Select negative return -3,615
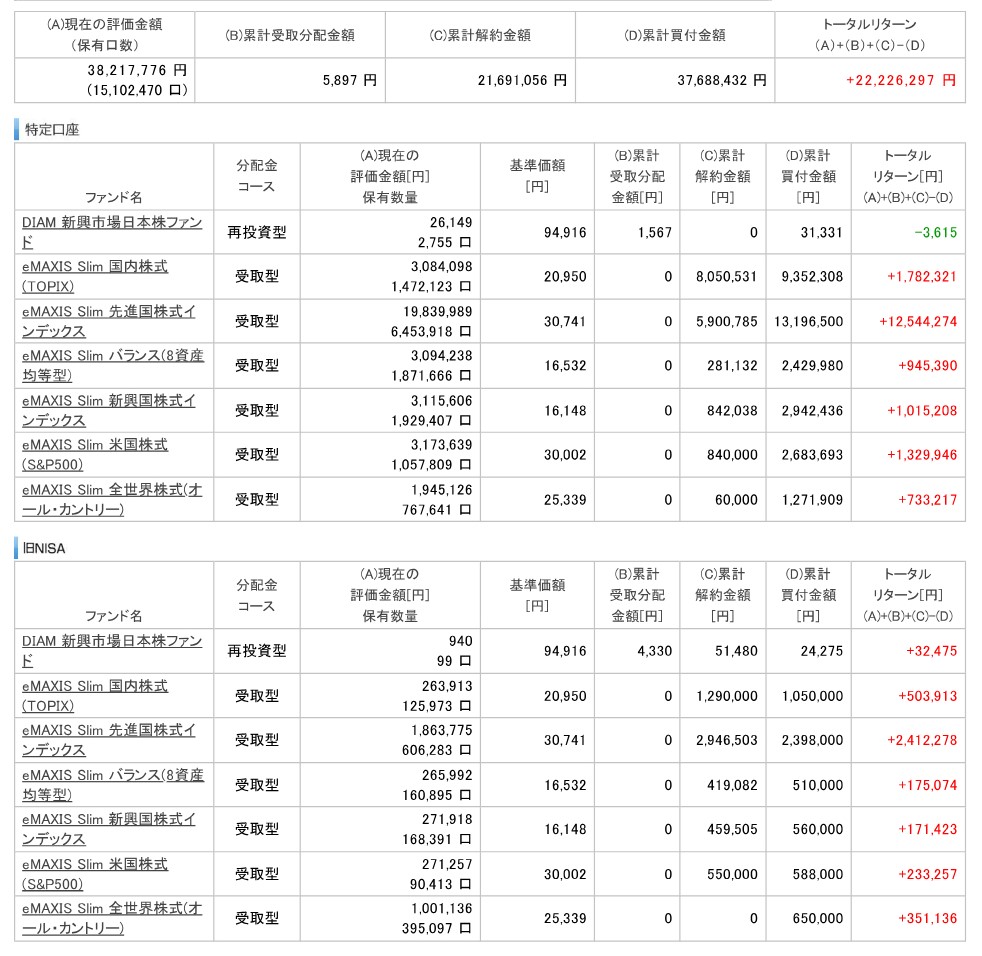The image size is (982, 956). pyautogui.click(x=935, y=232)
